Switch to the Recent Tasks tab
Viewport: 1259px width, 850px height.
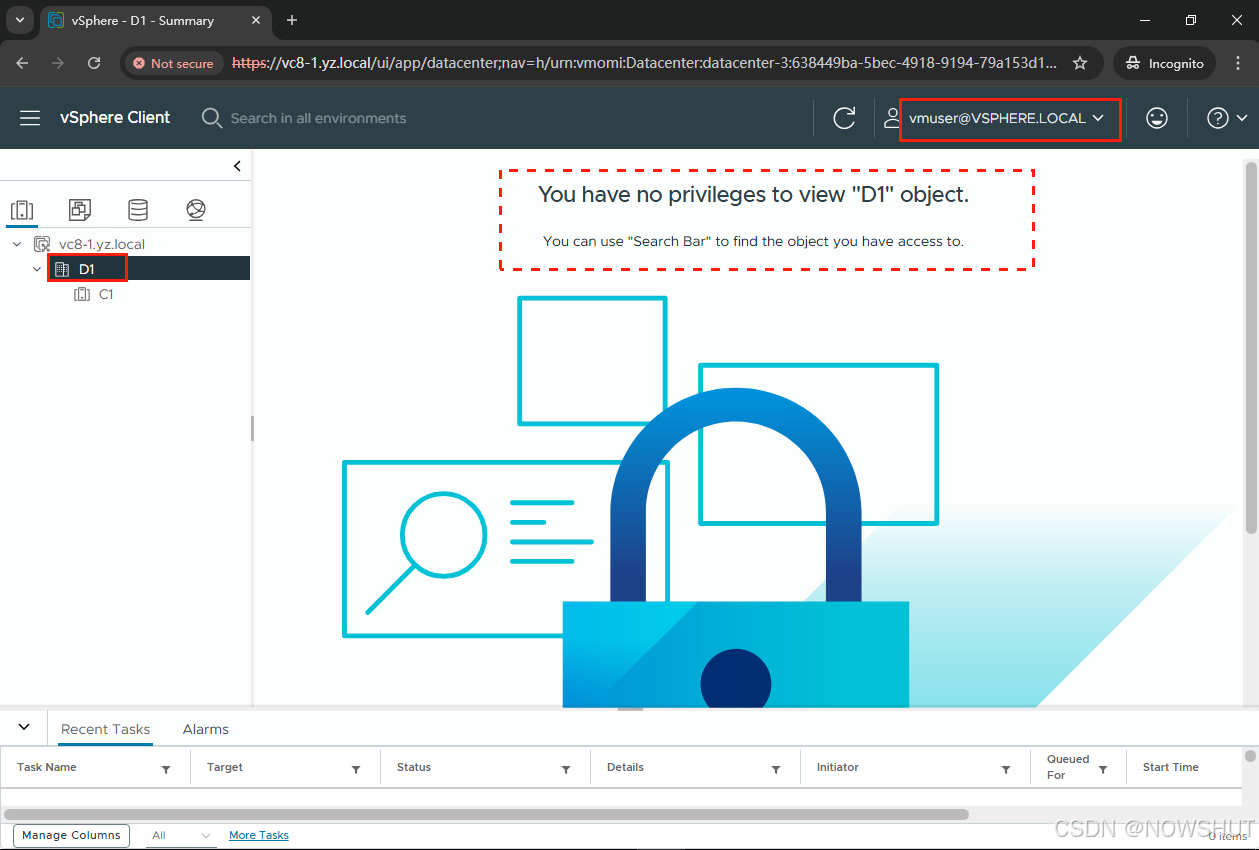[105, 729]
